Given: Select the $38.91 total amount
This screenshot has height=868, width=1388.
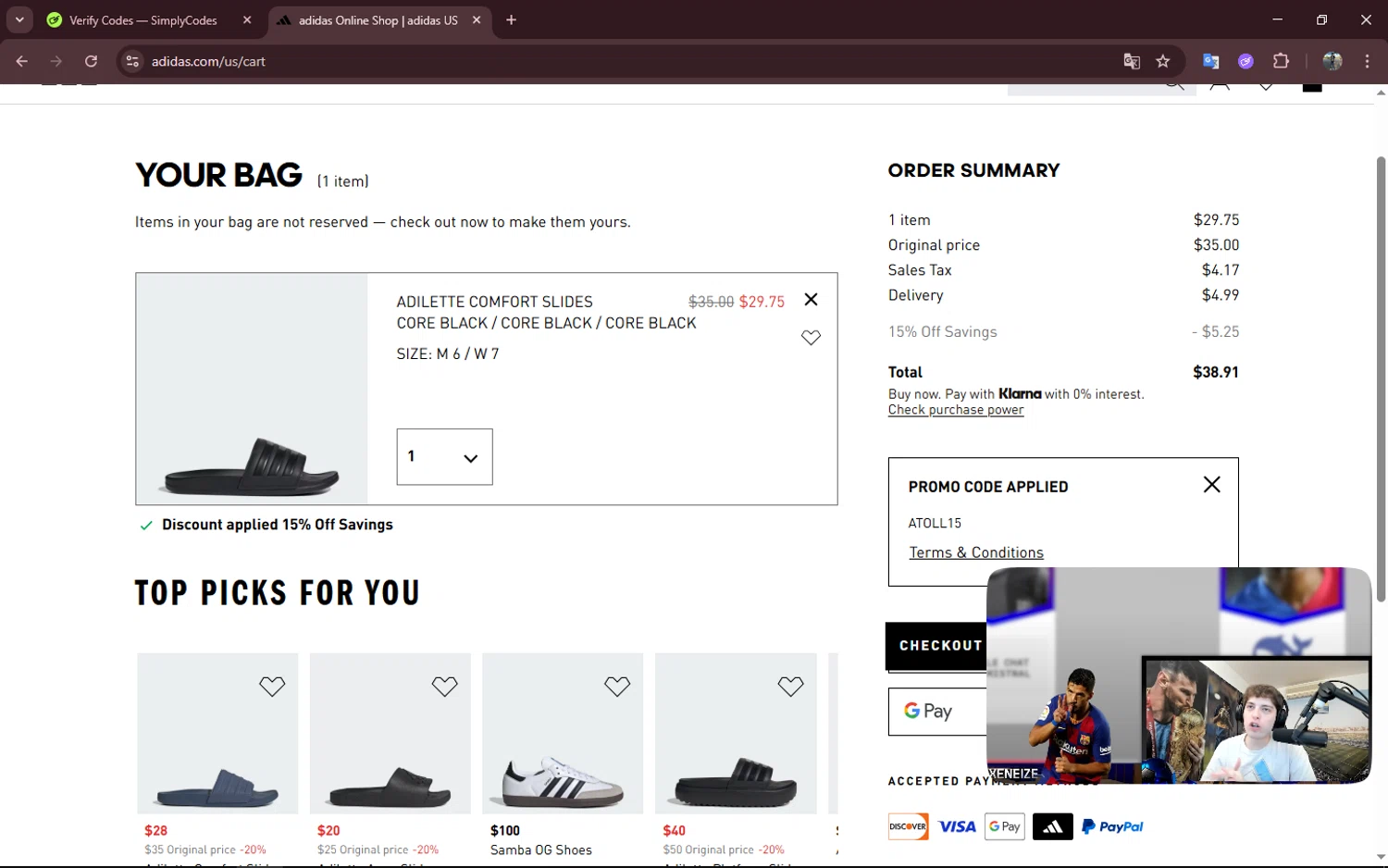Looking at the screenshot, I should pos(1216,372).
